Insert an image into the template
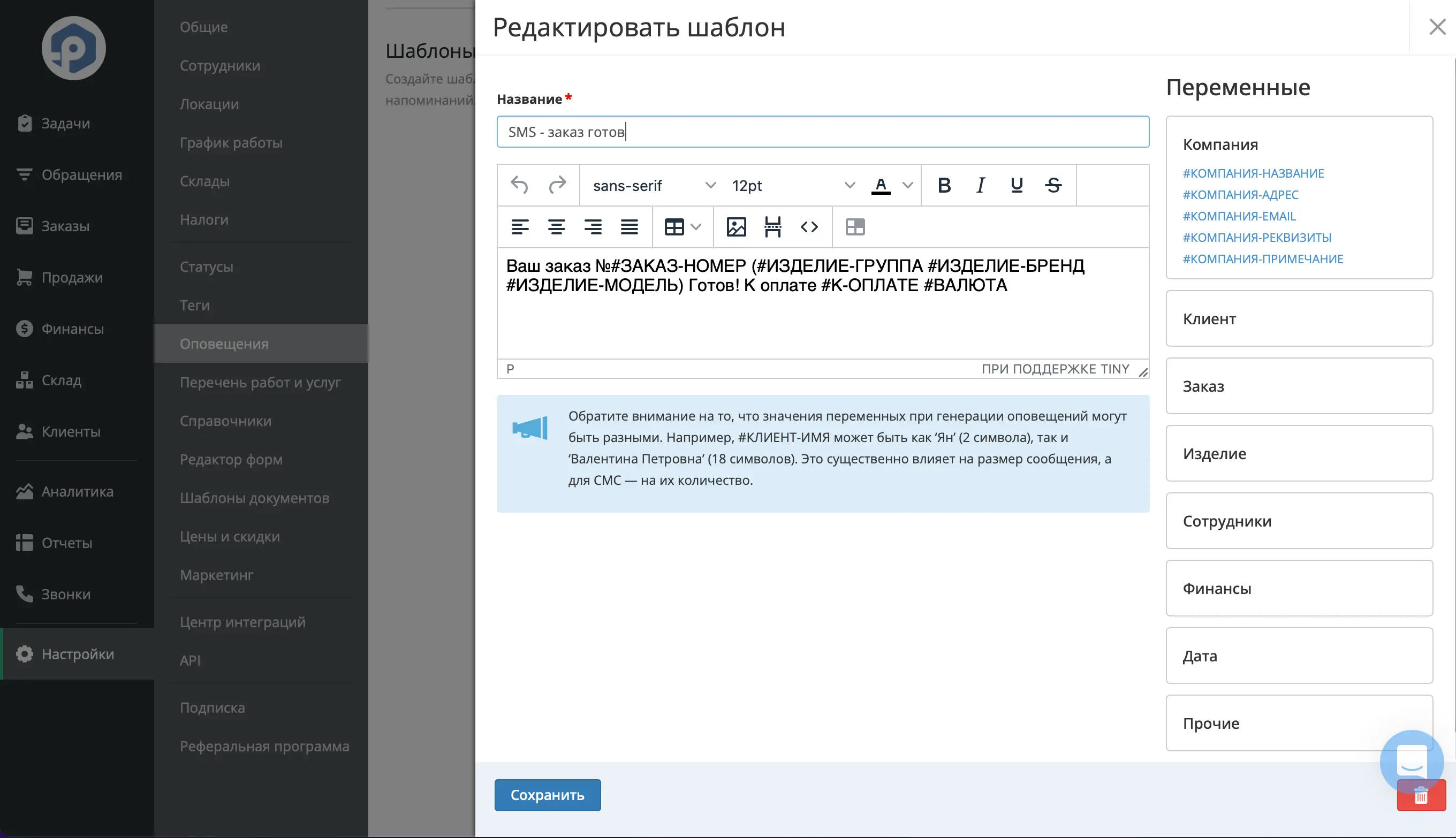Image resolution: width=1456 pixels, height=838 pixels. (737, 227)
